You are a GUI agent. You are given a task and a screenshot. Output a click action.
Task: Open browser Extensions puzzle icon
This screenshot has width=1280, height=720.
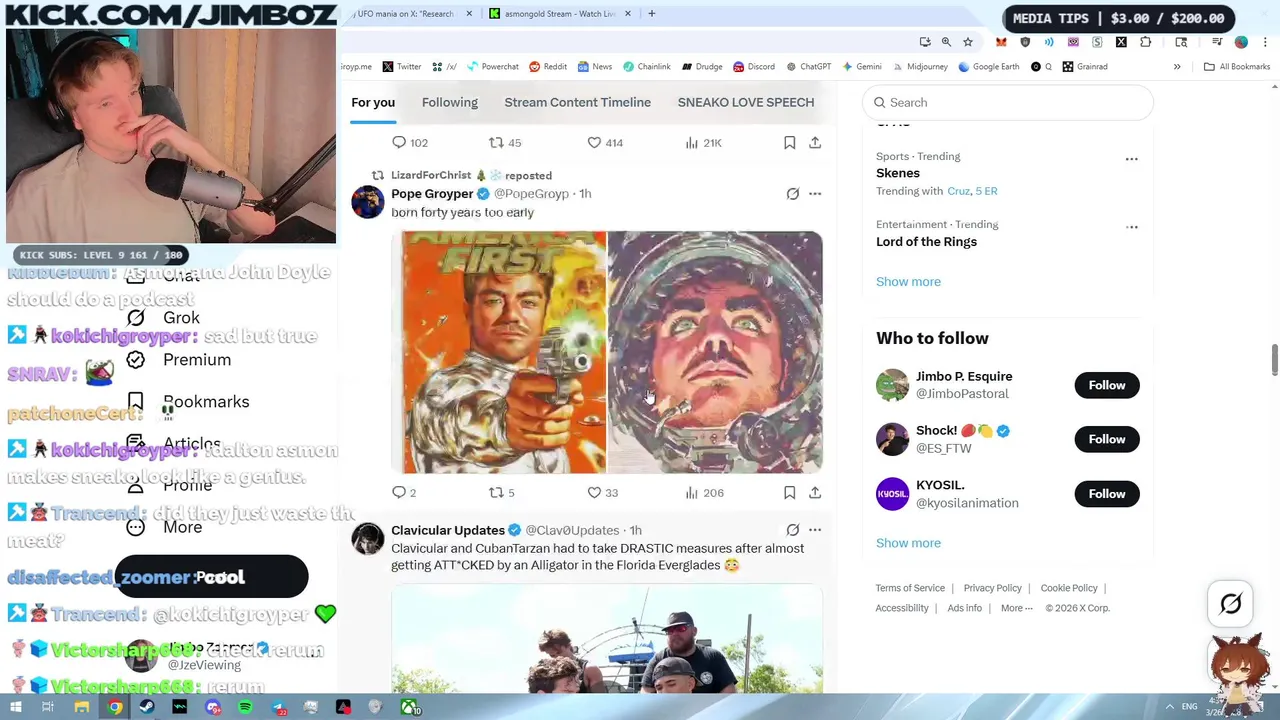(1145, 42)
